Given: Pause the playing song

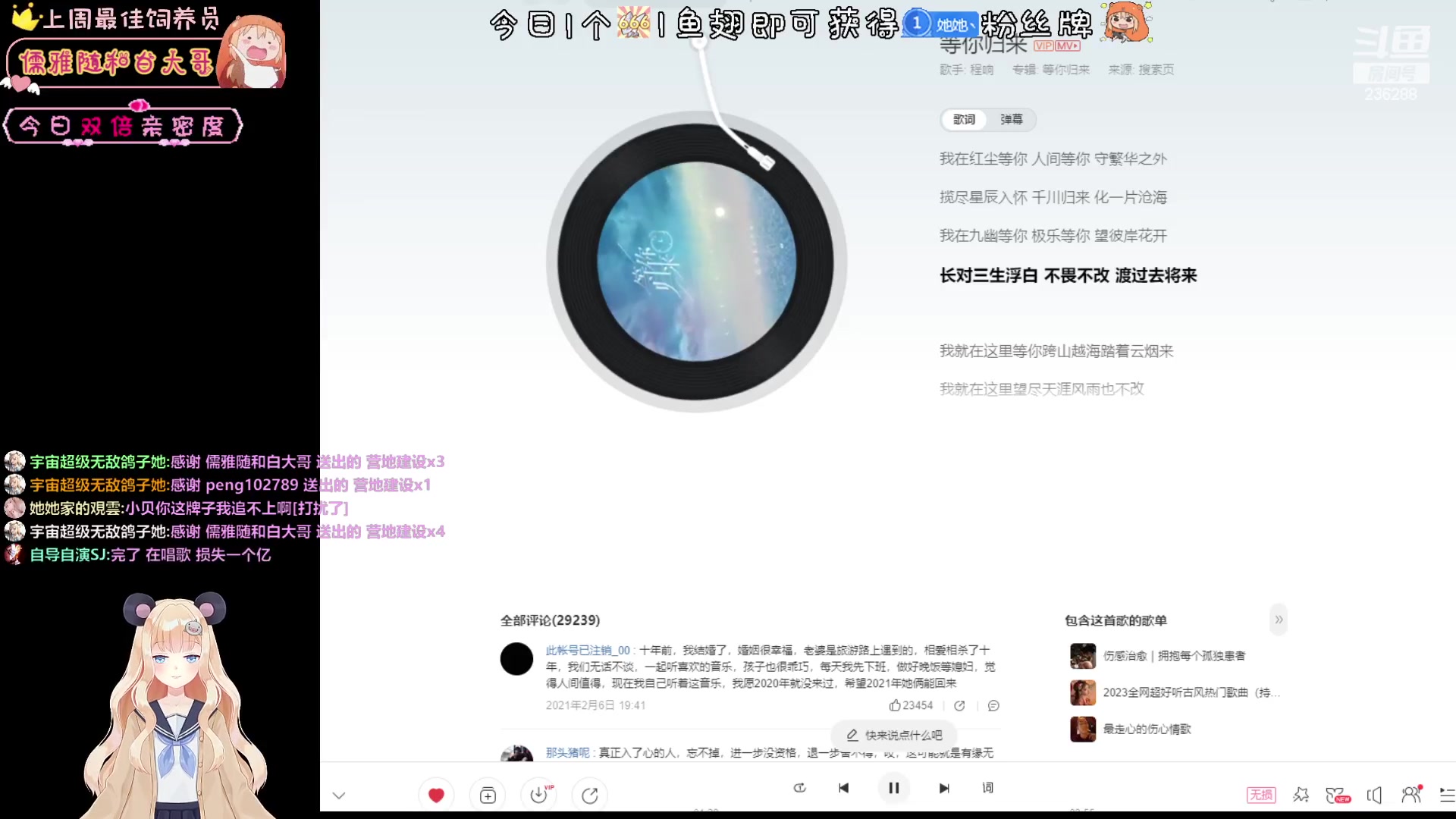Looking at the screenshot, I should coord(894,788).
